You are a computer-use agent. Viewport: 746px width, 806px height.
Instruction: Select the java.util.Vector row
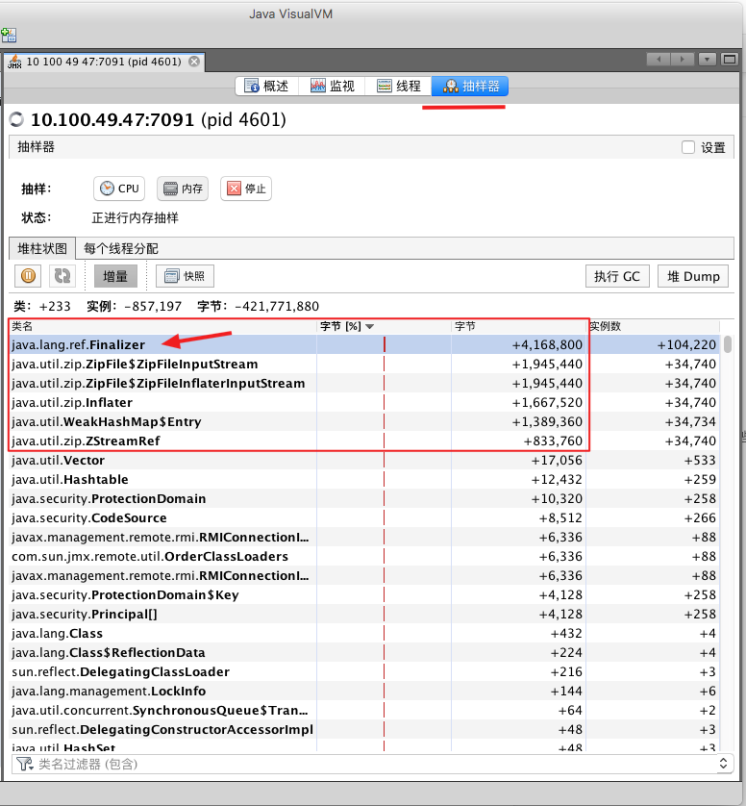tap(364, 460)
